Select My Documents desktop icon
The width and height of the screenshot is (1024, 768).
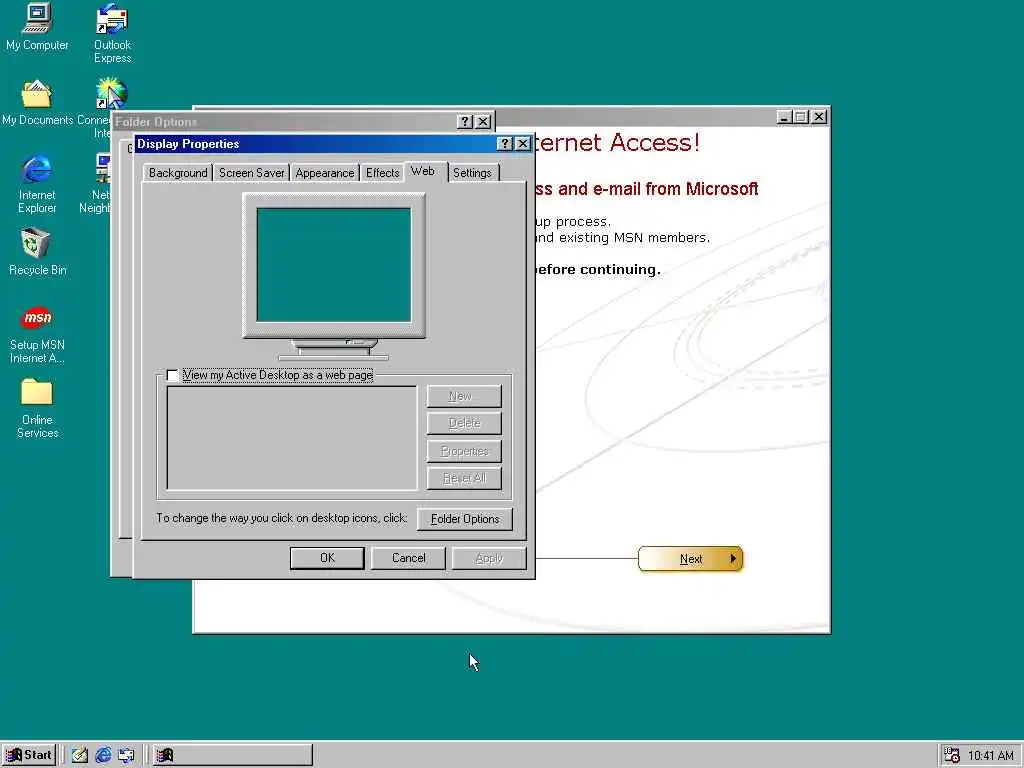[37, 103]
